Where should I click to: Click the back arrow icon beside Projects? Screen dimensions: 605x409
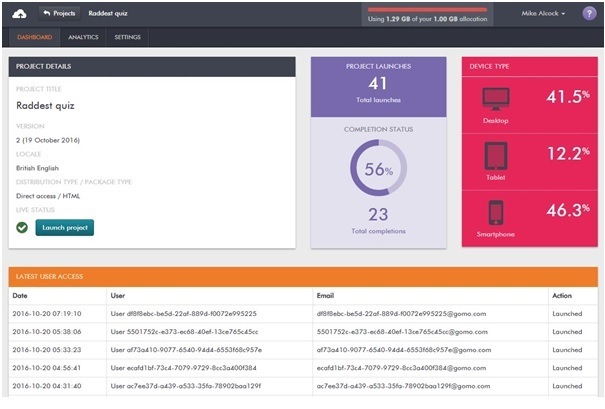pyautogui.click(x=47, y=13)
